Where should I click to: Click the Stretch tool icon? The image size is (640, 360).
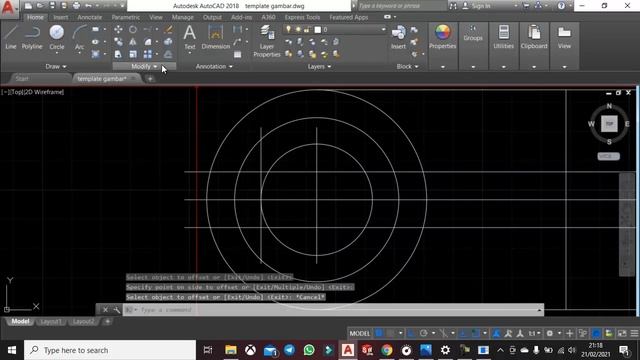[x=118, y=54]
